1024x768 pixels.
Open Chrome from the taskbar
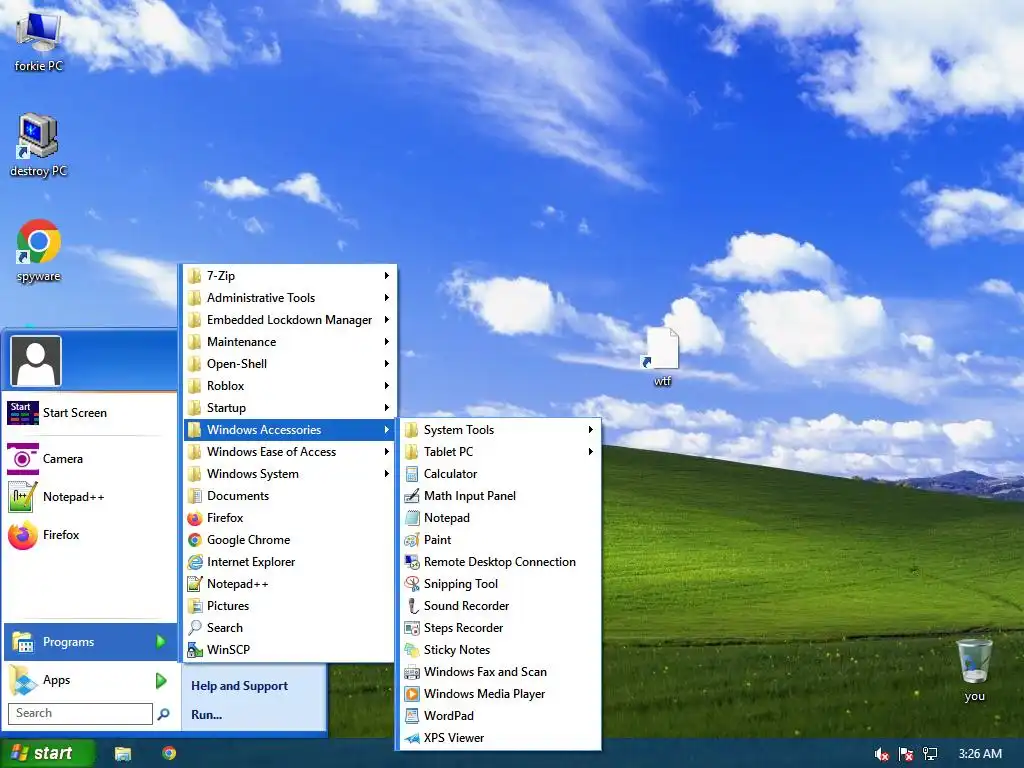(x=169, y=754)
